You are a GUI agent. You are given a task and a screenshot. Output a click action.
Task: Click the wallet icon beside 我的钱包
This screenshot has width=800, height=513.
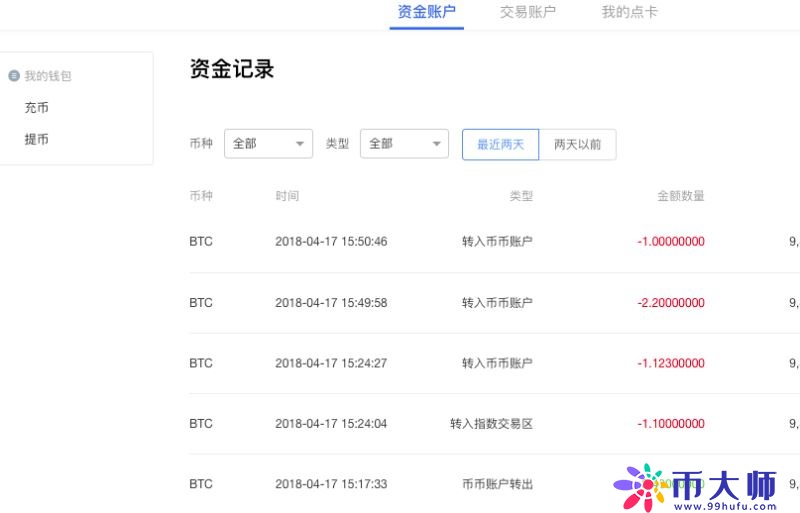click(14, 76)
